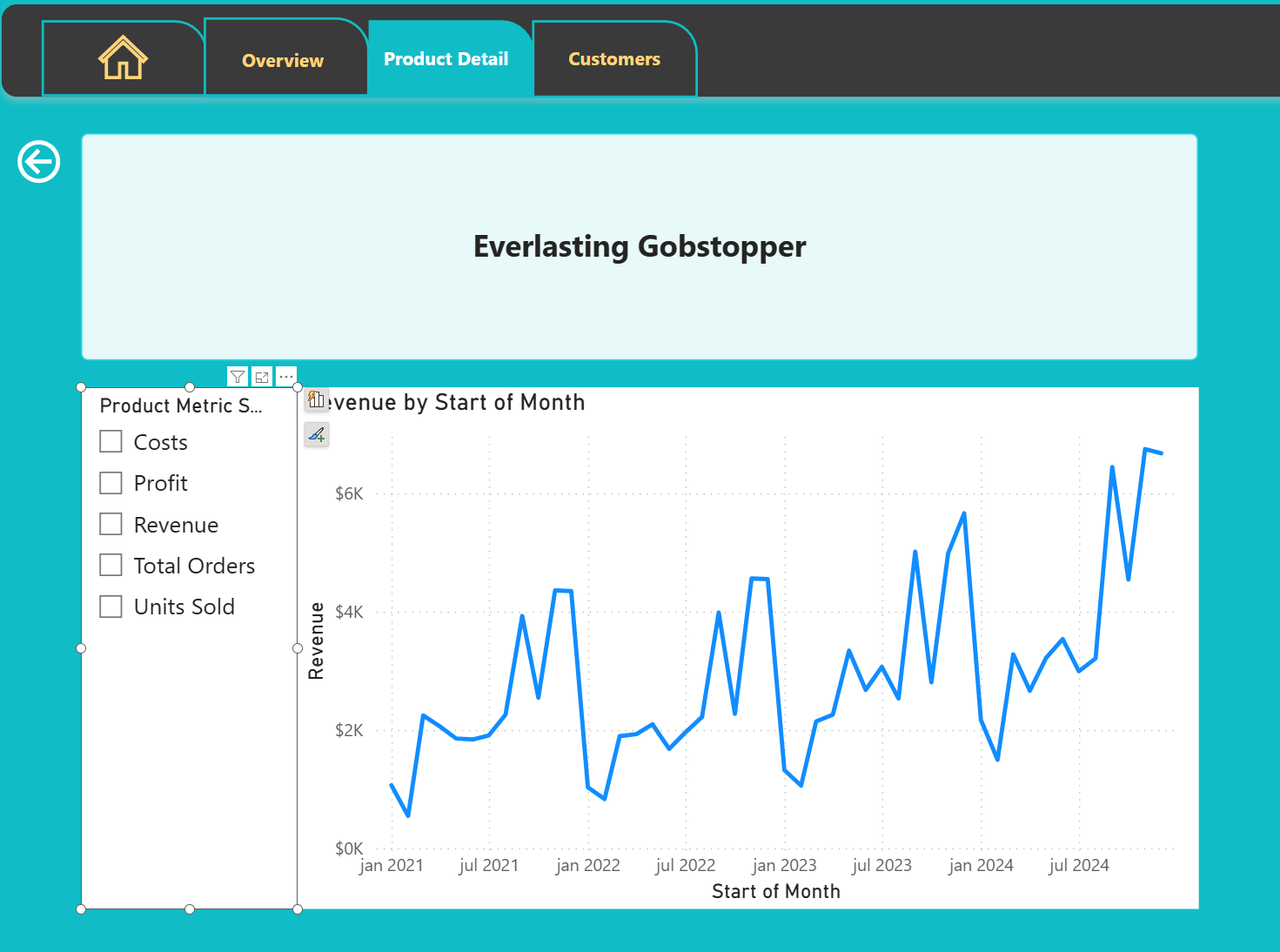The height and width of the screenshot is (952, 1280).
Task: Click the highest peak of the revenue line
Action: 1145,449
